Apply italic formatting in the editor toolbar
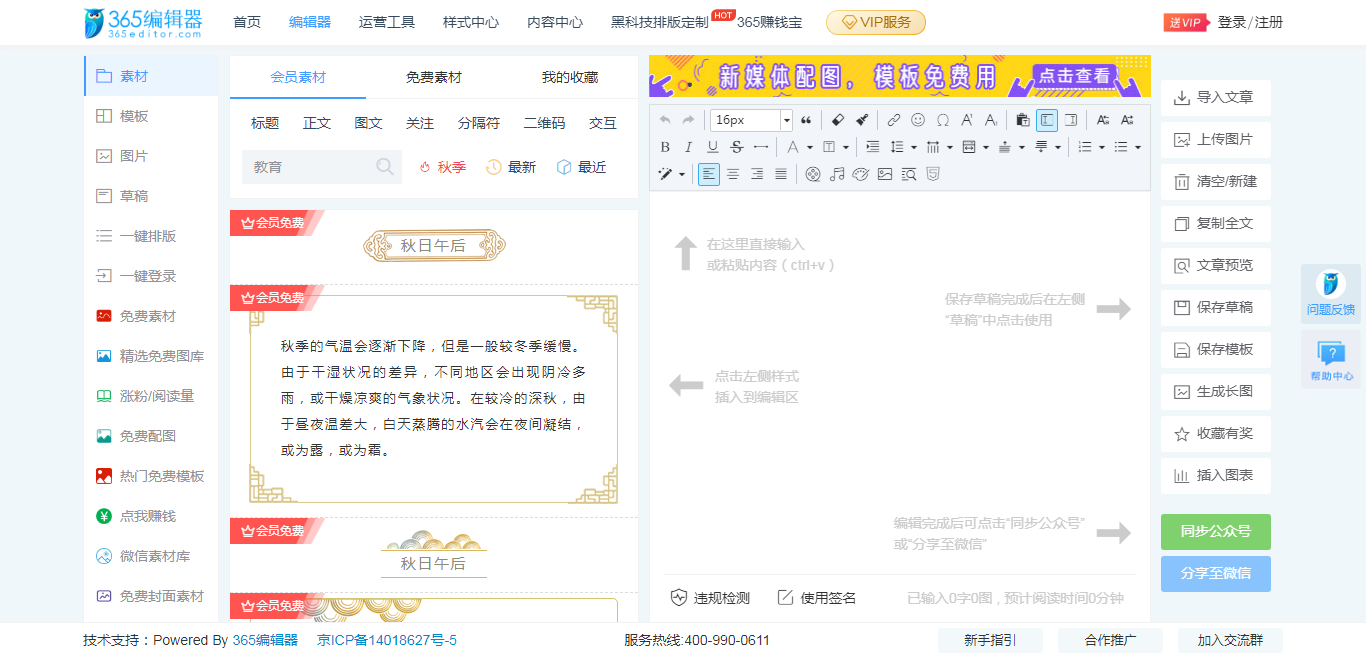Viewport: 1366px width, 657px height. (689, 147)
